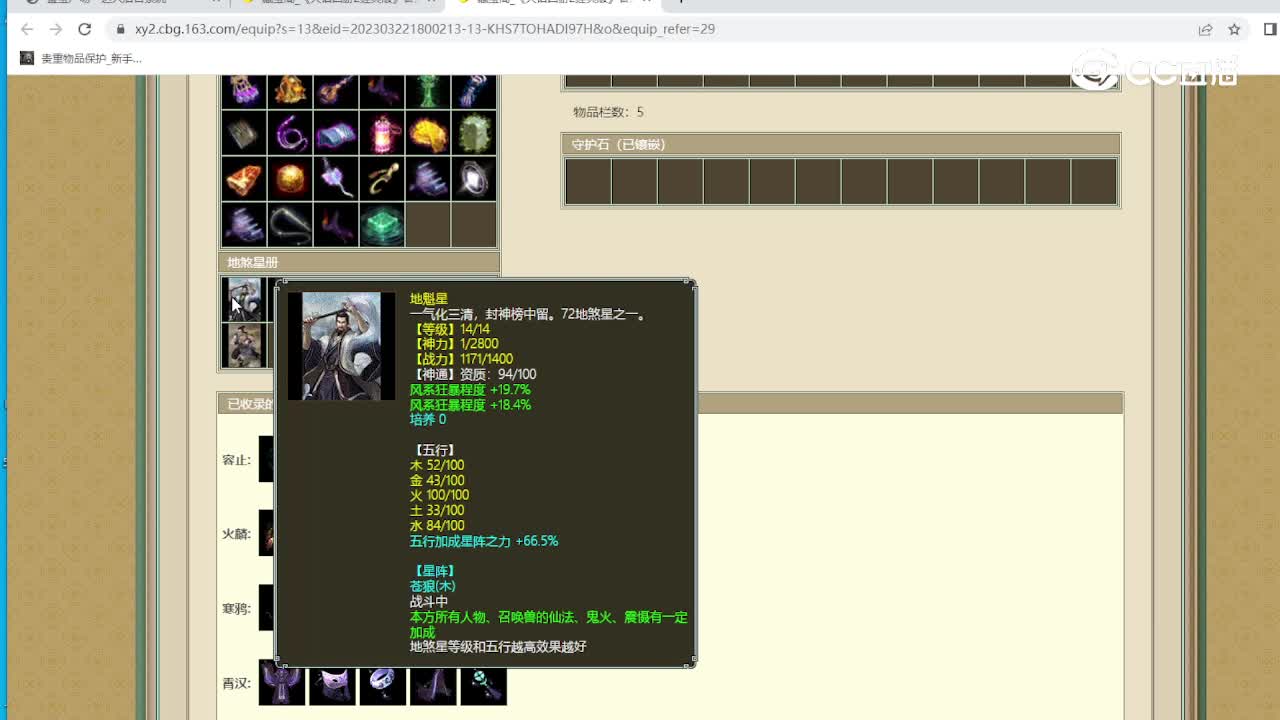This screenshot has width=1280, height=720.
Task: Click the 胄汉: row label
Action: pos(236,684)
